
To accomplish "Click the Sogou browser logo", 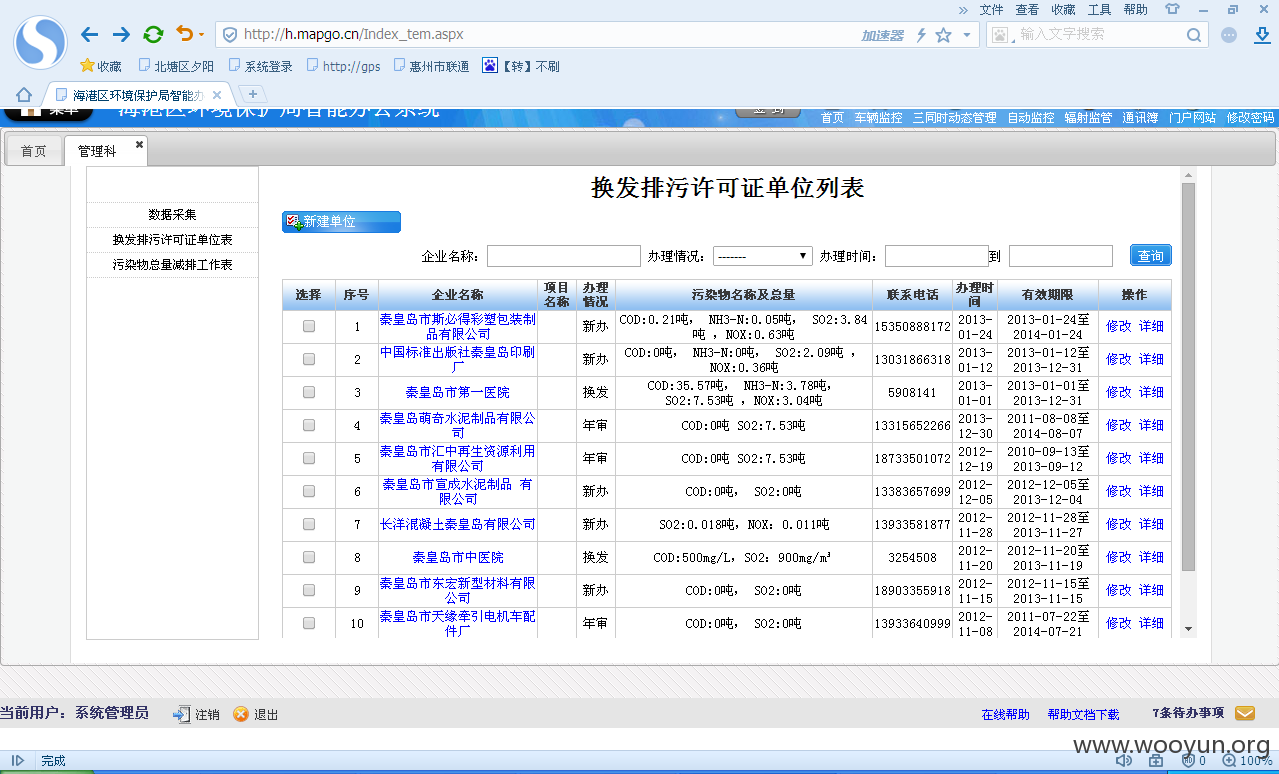I will pos(39,42).
